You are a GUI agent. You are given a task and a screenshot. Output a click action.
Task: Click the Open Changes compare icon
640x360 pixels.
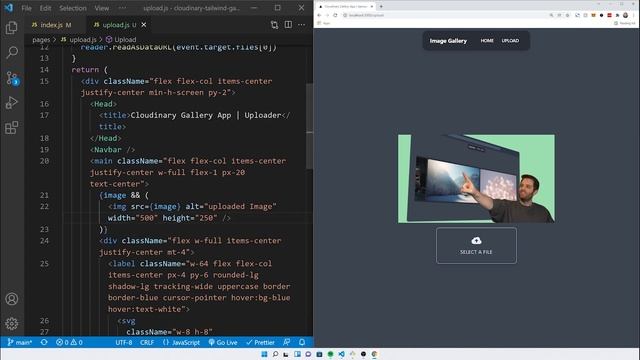click(x=274, y=25)
